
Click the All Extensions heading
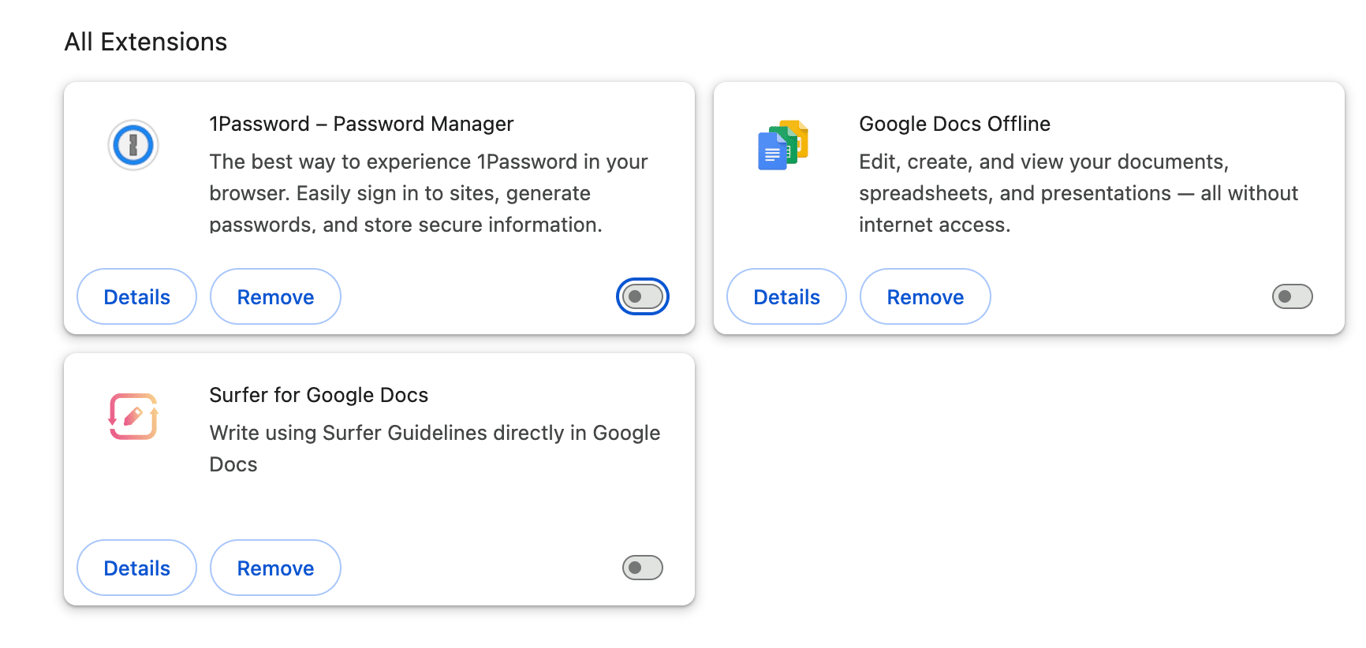coord(145,41)
